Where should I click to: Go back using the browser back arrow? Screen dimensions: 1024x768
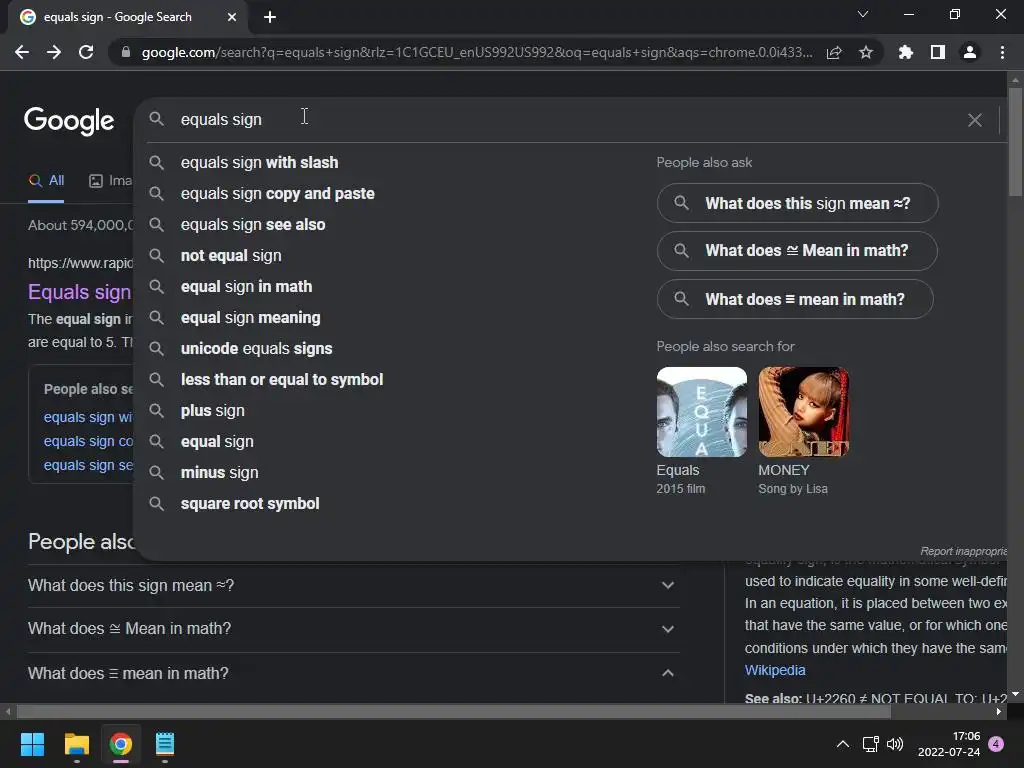[22, 52]
